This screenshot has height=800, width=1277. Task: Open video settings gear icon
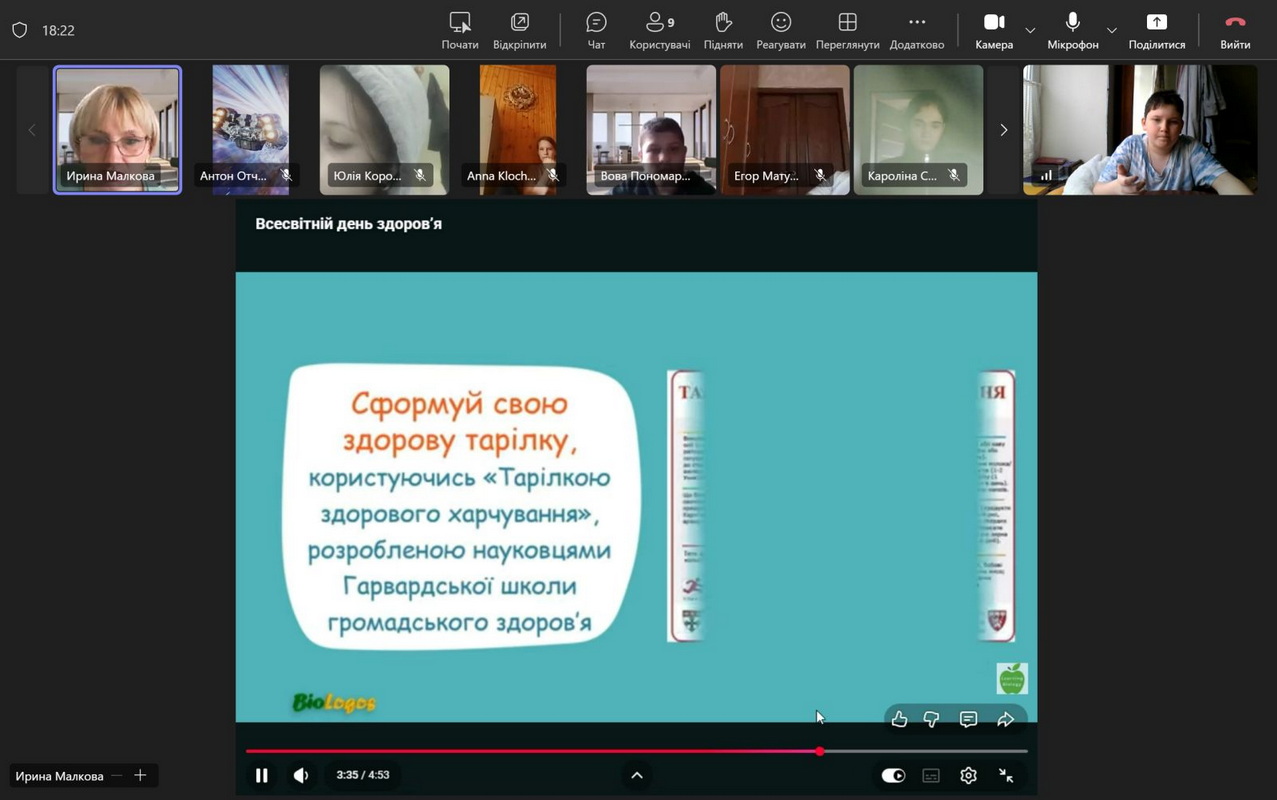(x=968, y=775)
